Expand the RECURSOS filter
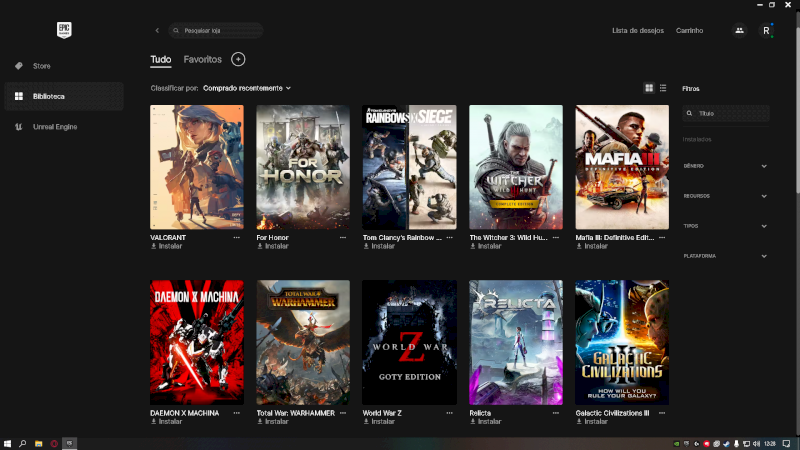 (726, 196)
